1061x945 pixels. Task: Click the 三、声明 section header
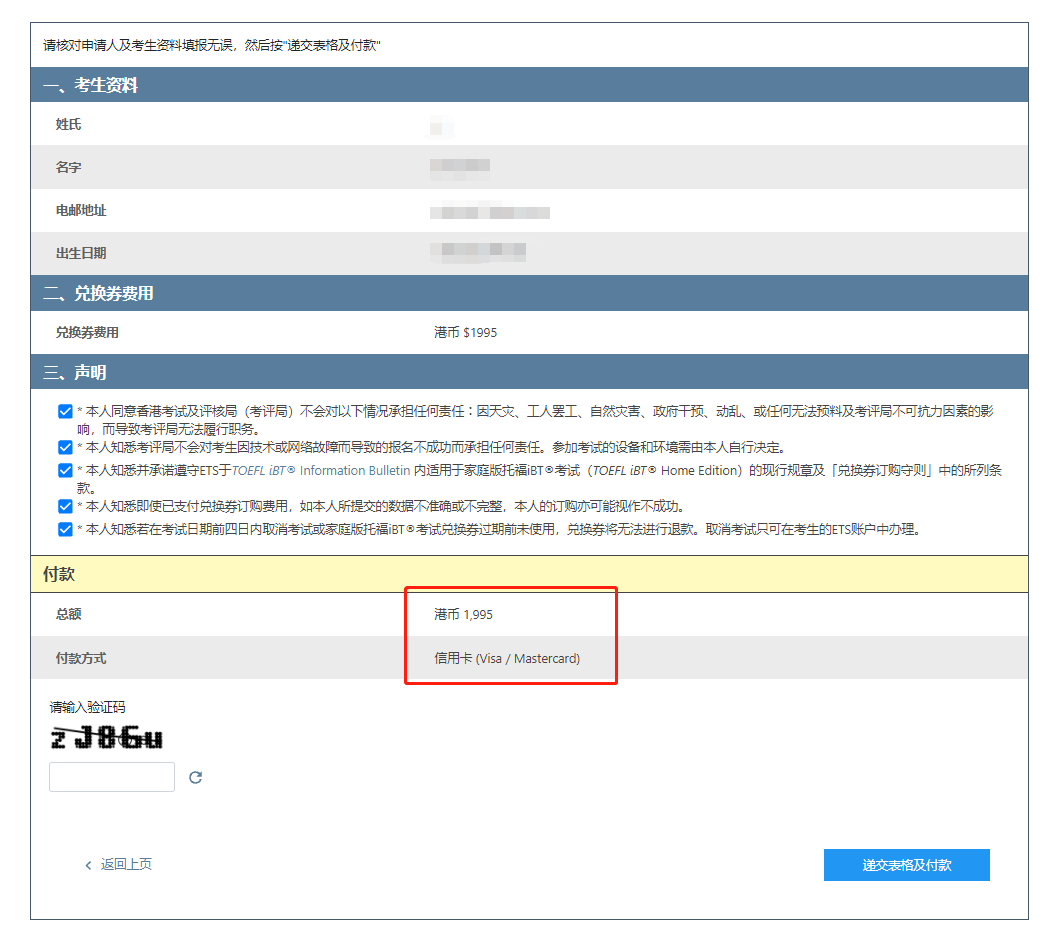click(74, 373)
